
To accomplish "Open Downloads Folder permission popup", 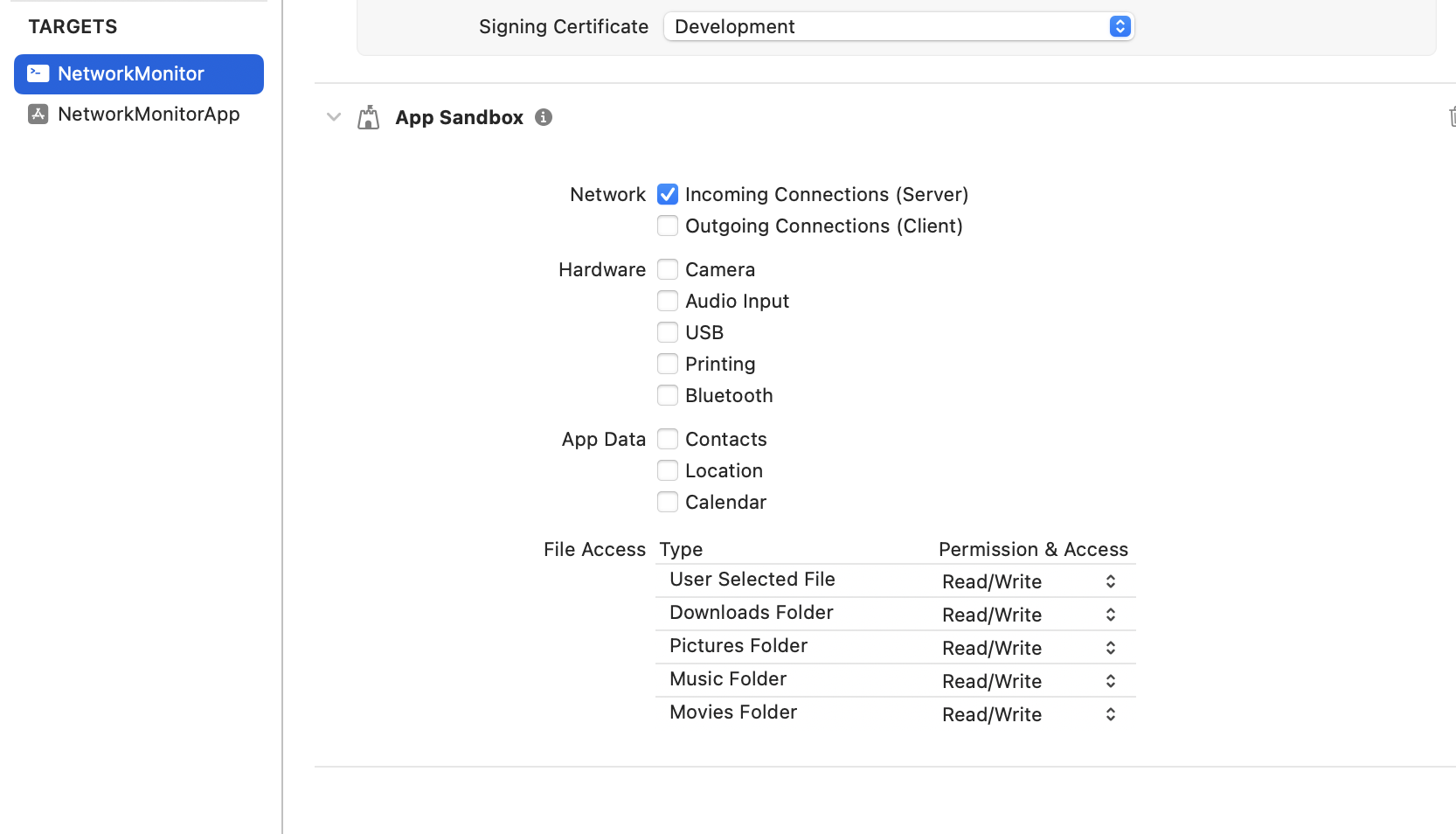I will click(1030, 615).
